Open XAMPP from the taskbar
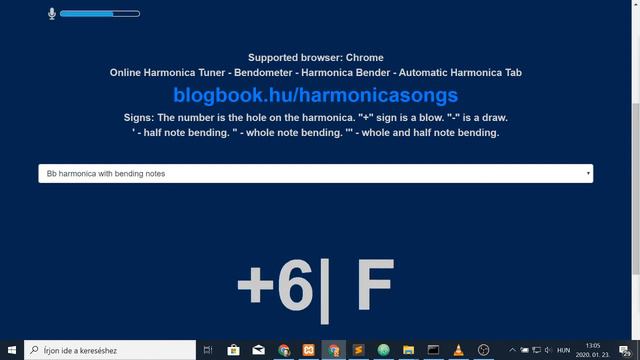Viewport: 640px width, 360px height. coord(309,350)
